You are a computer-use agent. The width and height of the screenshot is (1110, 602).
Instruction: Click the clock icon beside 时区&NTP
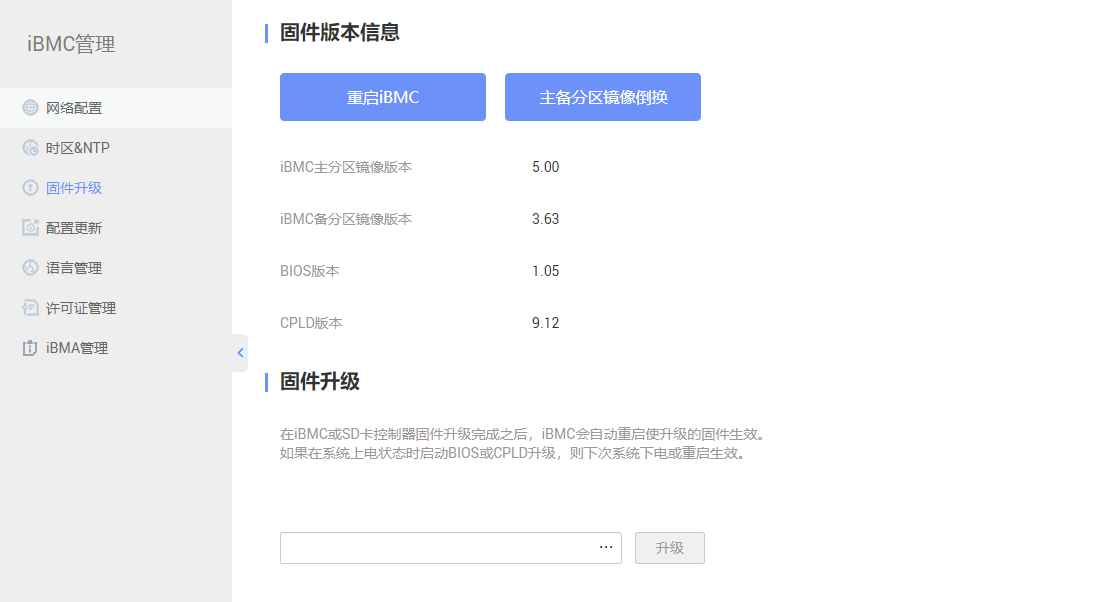(30, 147)
